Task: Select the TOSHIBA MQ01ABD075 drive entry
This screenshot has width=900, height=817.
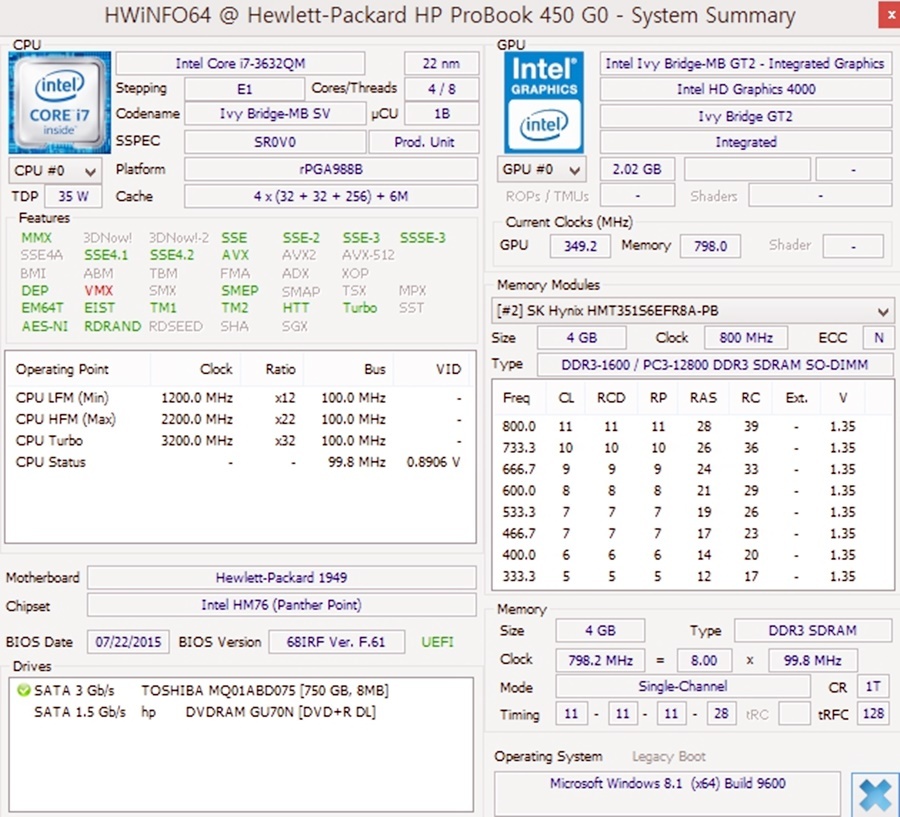Action: tap(264, 691)
